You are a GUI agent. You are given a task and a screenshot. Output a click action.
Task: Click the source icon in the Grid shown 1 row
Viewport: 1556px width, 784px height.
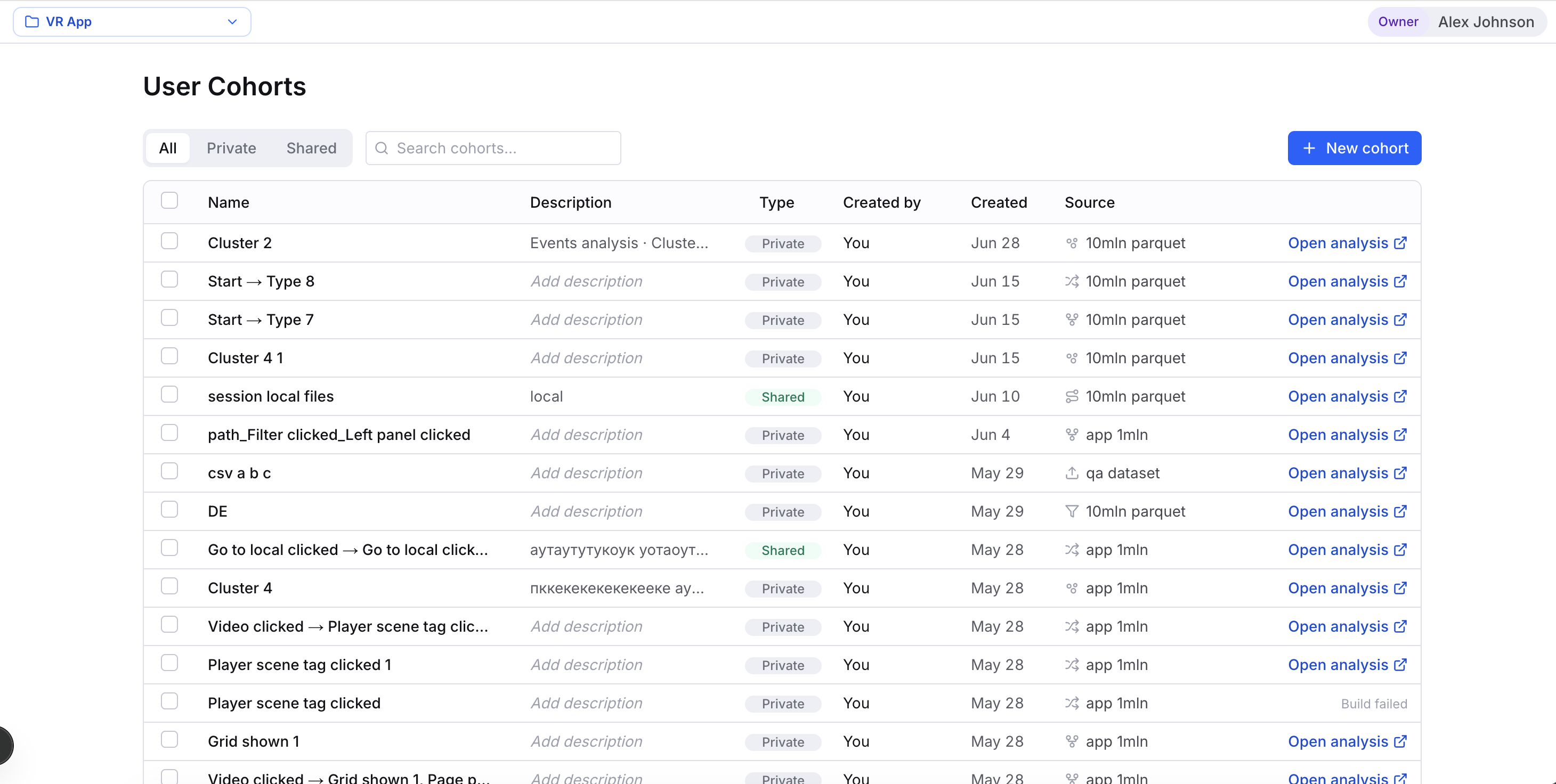click(1072, 742)
